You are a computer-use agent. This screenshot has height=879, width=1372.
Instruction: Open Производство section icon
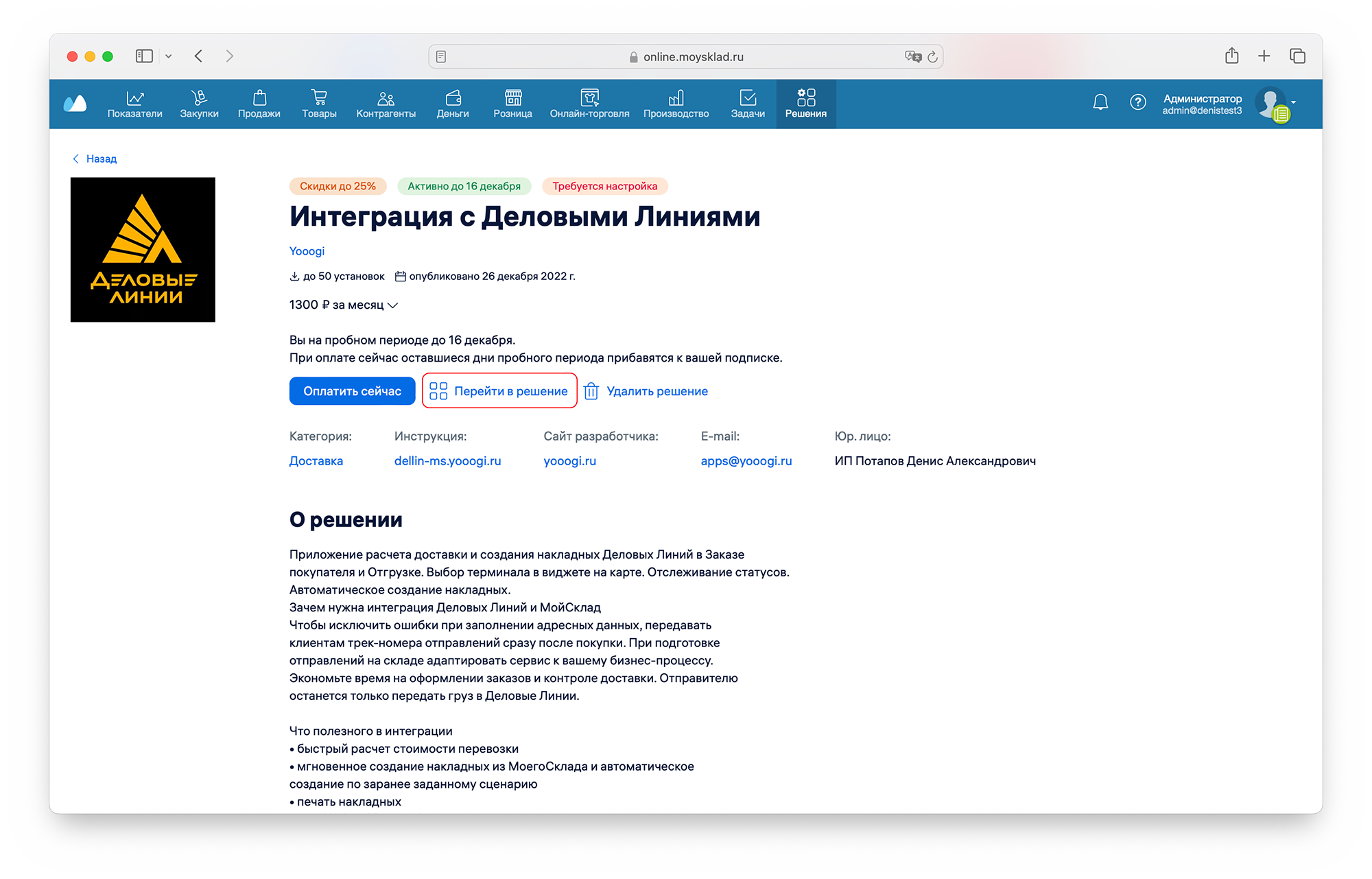click(676, 104)
